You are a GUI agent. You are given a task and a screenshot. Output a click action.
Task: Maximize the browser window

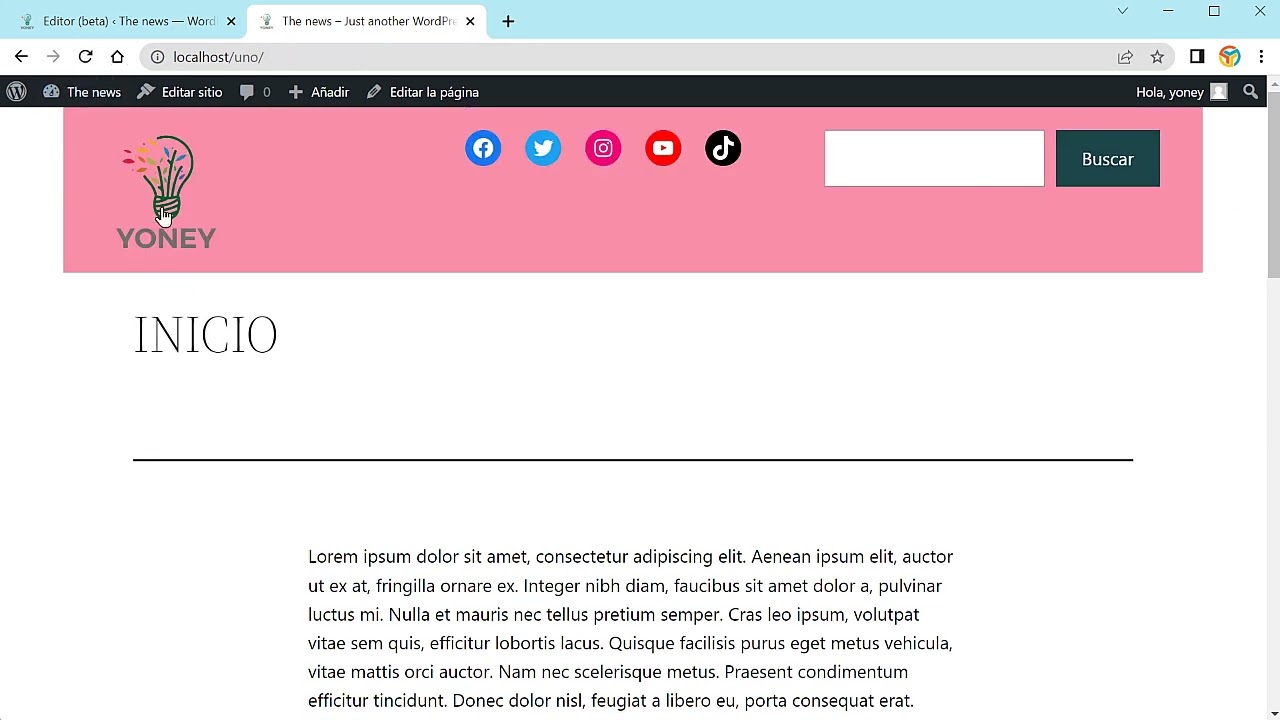pos(1214,11)
